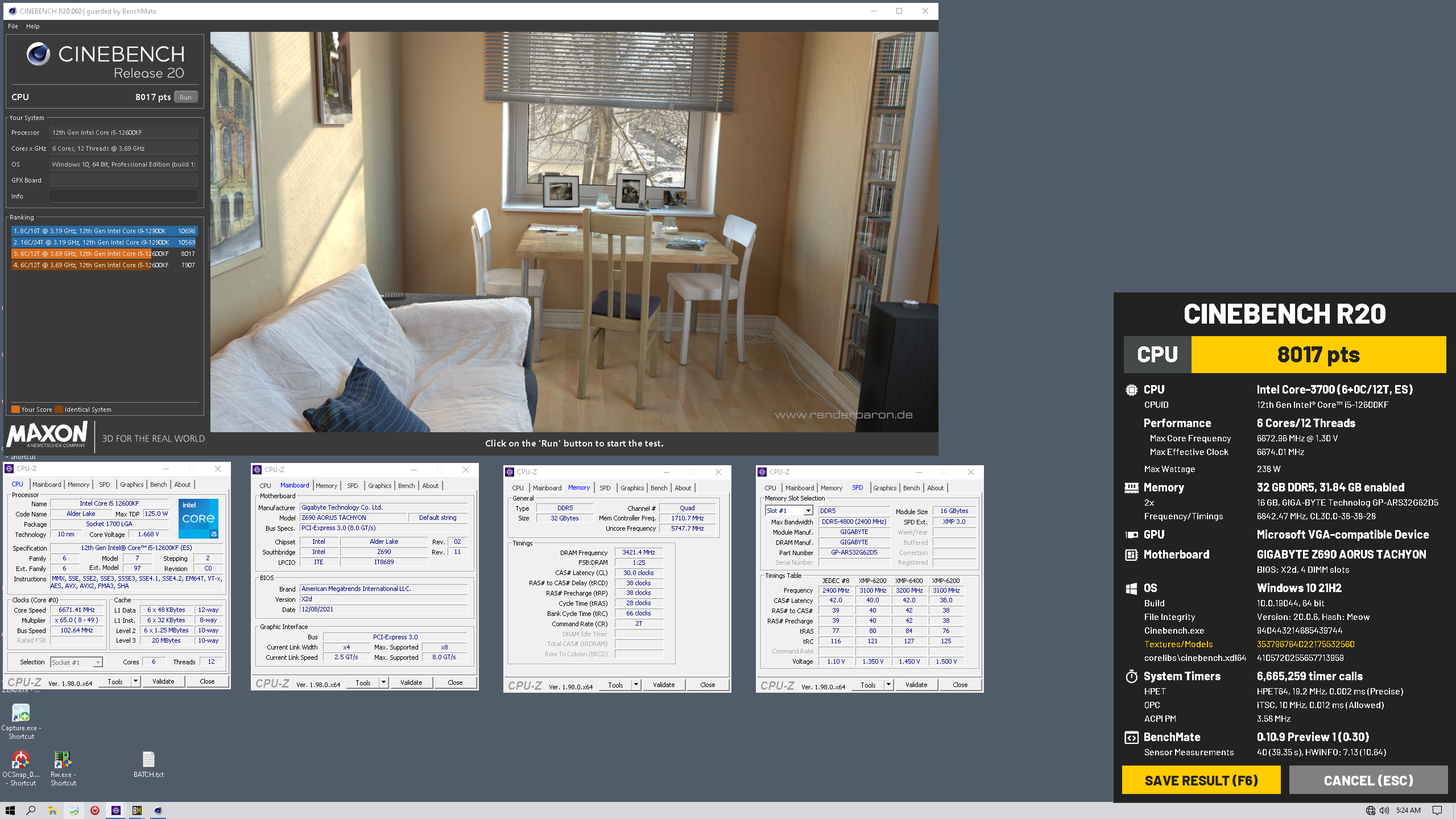Image resolution: width=1456 pixels, height=819 pixels.
Task: Click the BenchMate code icon in result panel
Action: coord(1131,738)
